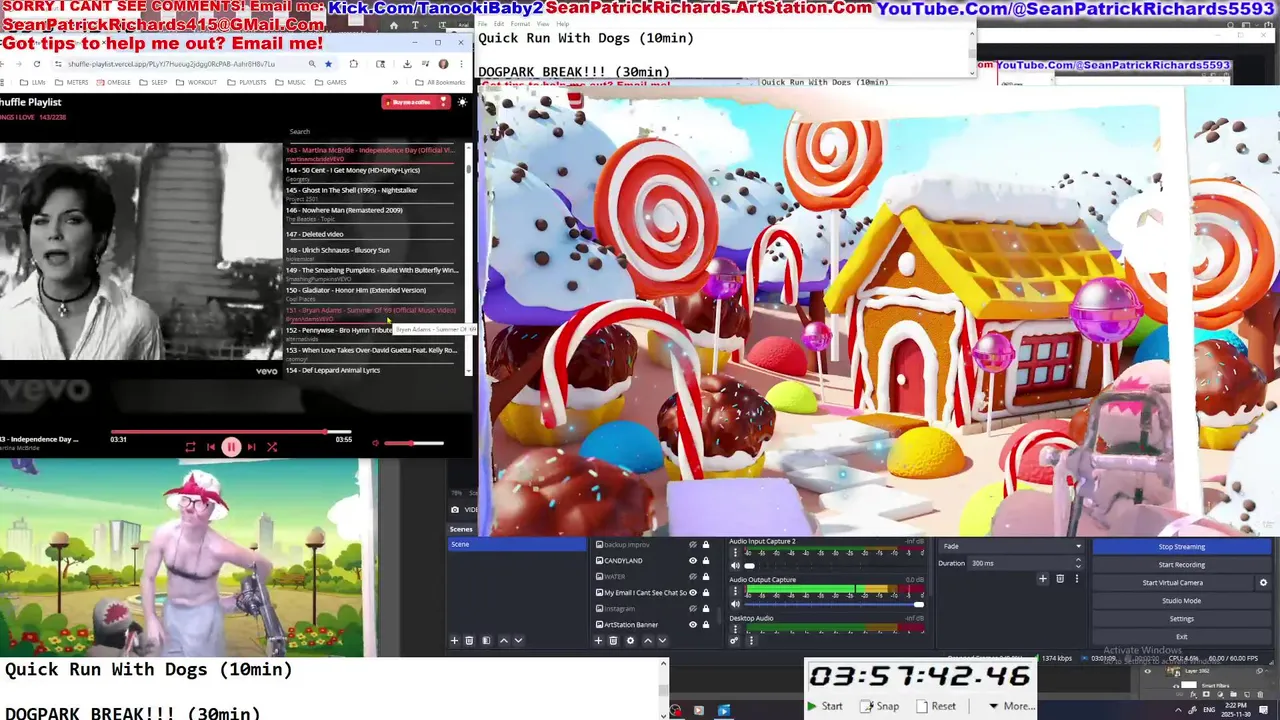Adjust the playlist player volume slider
This screenshot has width=1280, height=720.
coord(414,443)
